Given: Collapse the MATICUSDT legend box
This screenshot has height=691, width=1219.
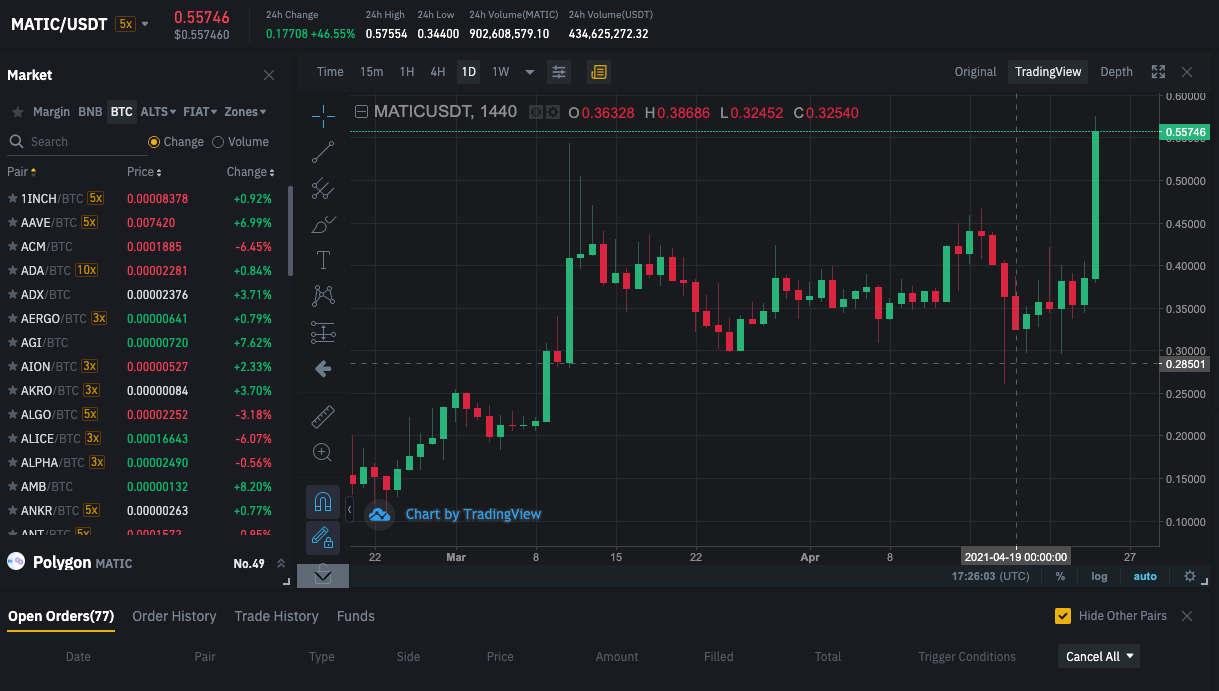Looking at the screenshot, I should [x=361, y=112].
